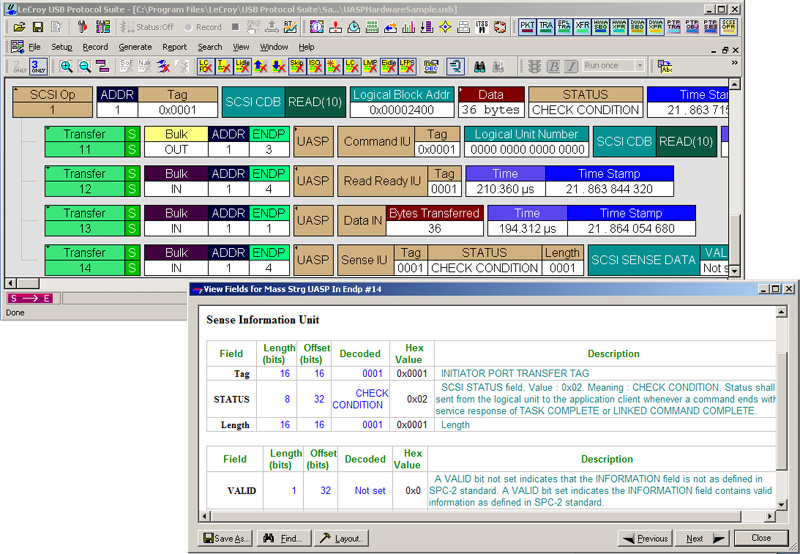Open the Report menu
Image resolution: width=800 pixels, height=554 pixels.
[174, 47]
